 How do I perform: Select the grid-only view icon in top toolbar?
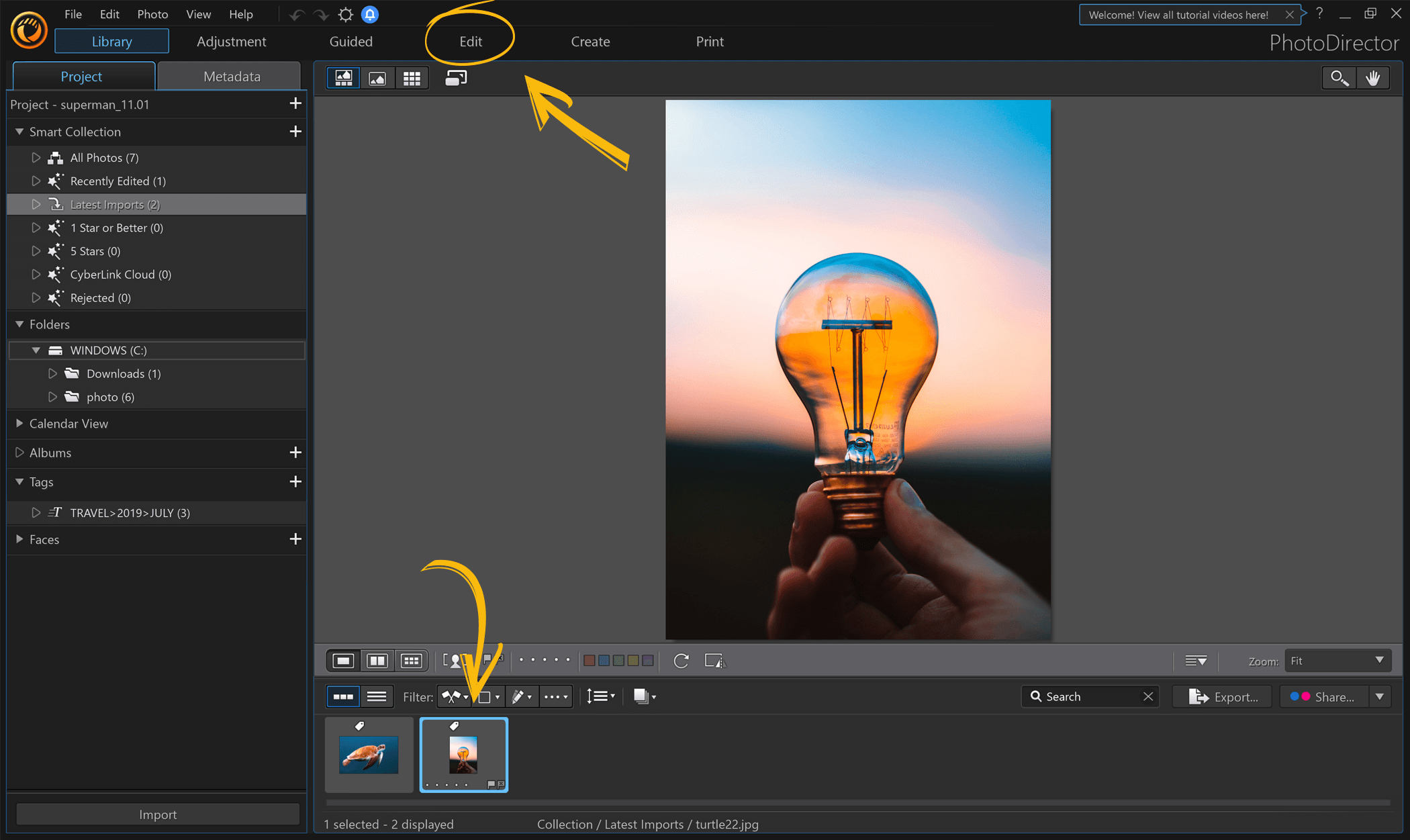[412, 77]
